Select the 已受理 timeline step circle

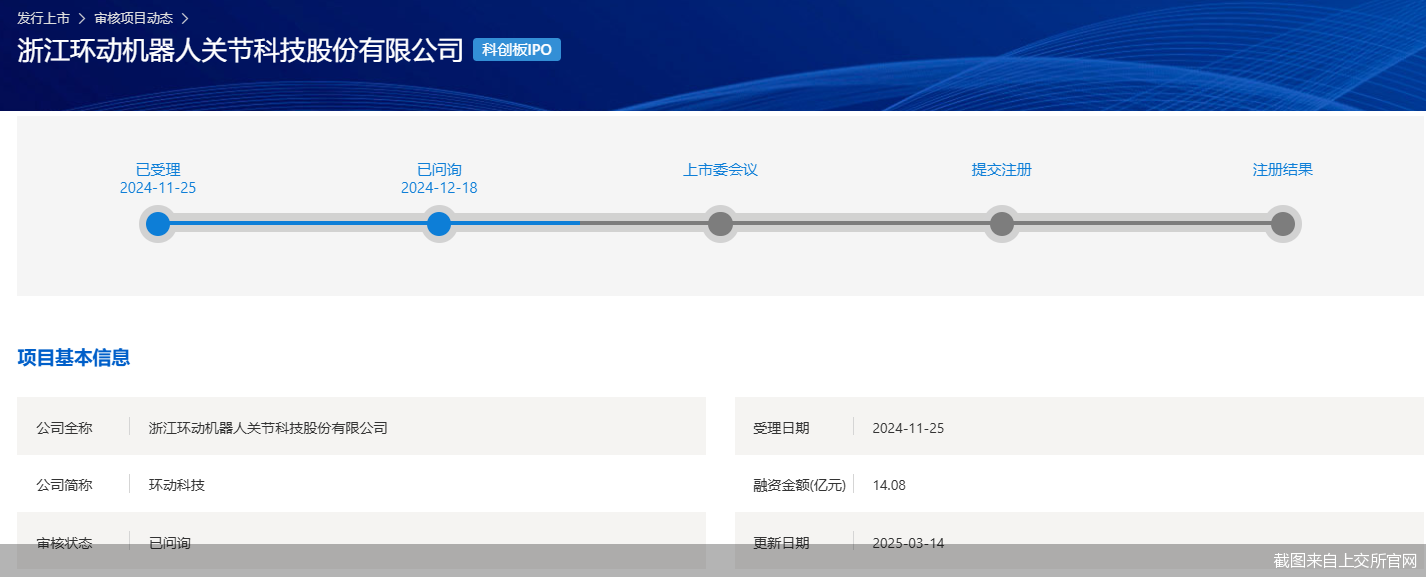158,224
